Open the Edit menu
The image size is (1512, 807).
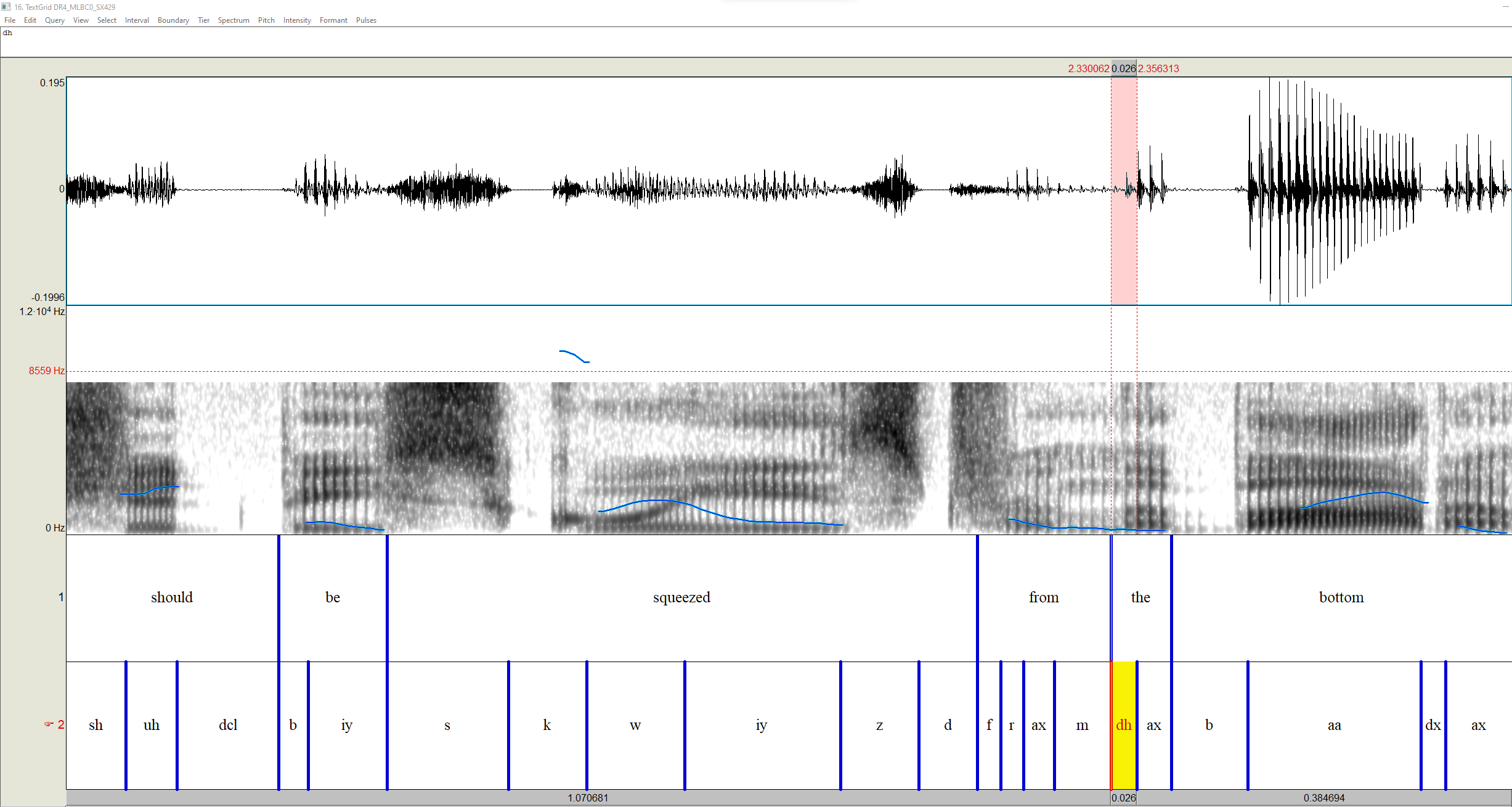tap(29, 20)
